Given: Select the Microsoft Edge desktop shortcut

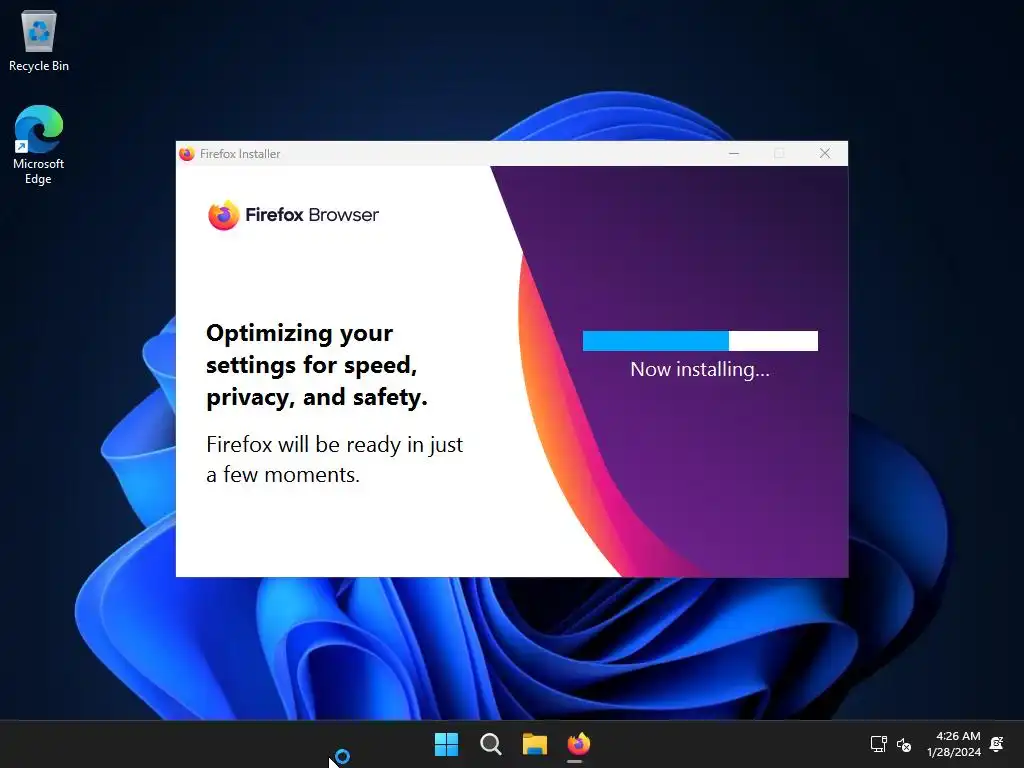Looking at the screenshot, I should point(39,144).
